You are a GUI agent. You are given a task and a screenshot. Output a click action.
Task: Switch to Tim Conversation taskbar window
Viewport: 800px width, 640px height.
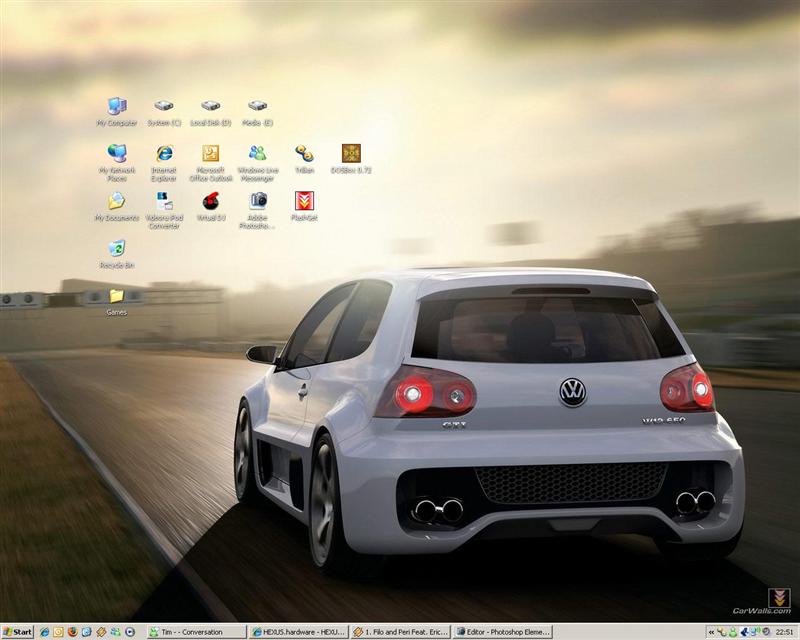click(196, 632)
